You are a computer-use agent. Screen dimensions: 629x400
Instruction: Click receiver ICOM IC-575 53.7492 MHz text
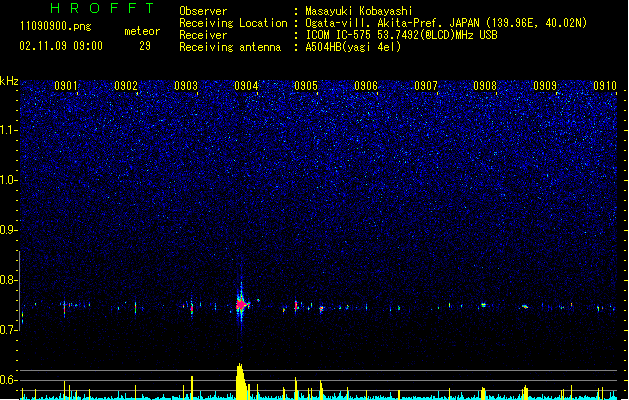coord(401,35)
